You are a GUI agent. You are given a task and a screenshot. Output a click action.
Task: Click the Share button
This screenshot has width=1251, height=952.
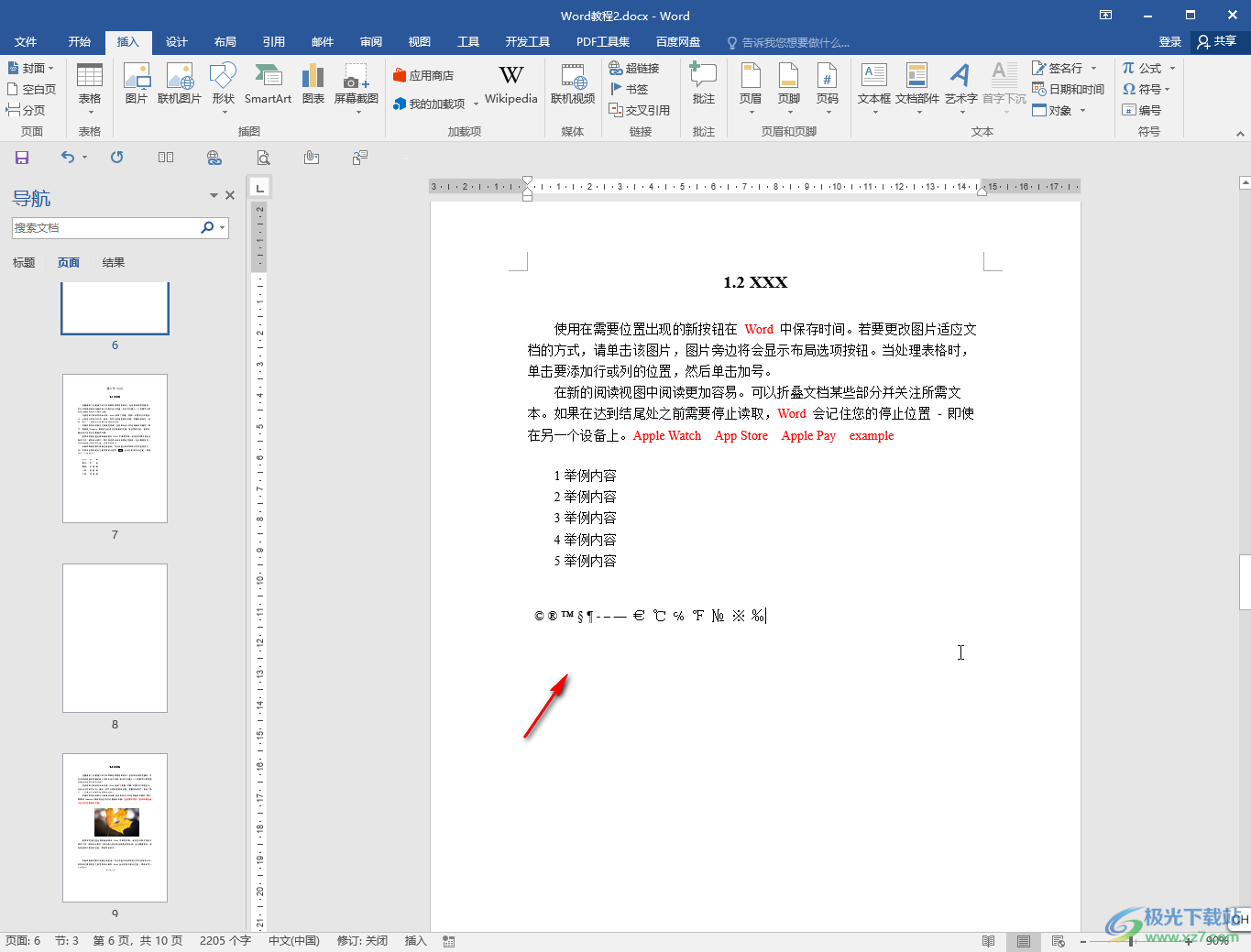tap(1218, 42)
